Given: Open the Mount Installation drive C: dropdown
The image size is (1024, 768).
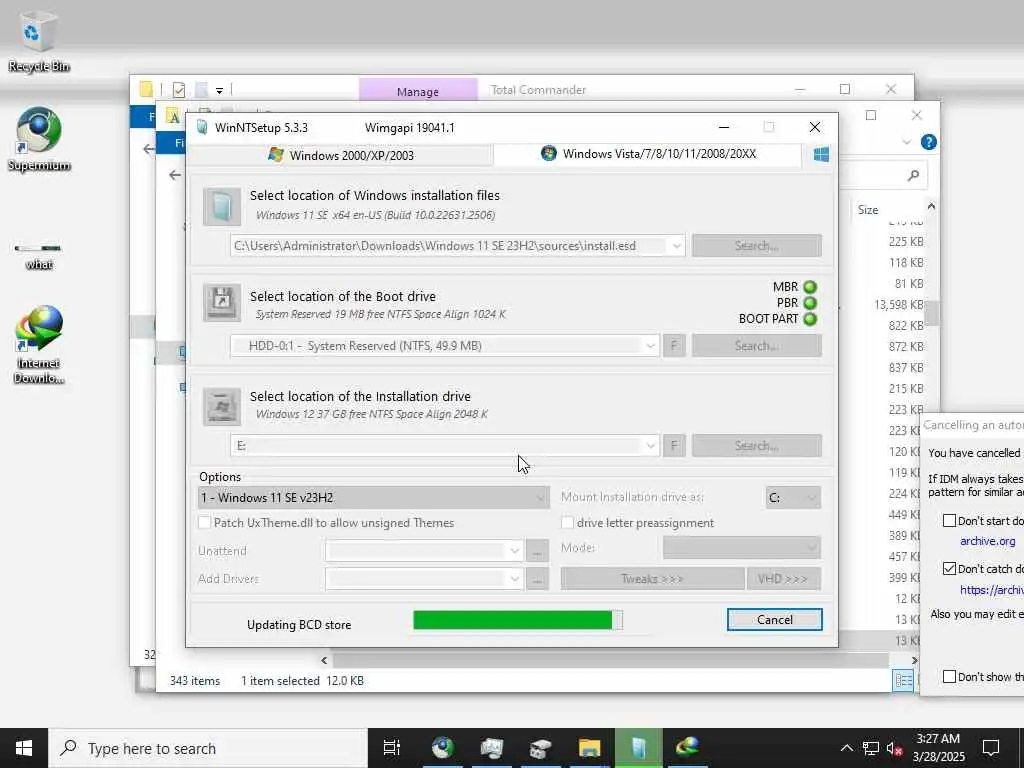Looking at the screenshot, I should click(x=793, y=498).
